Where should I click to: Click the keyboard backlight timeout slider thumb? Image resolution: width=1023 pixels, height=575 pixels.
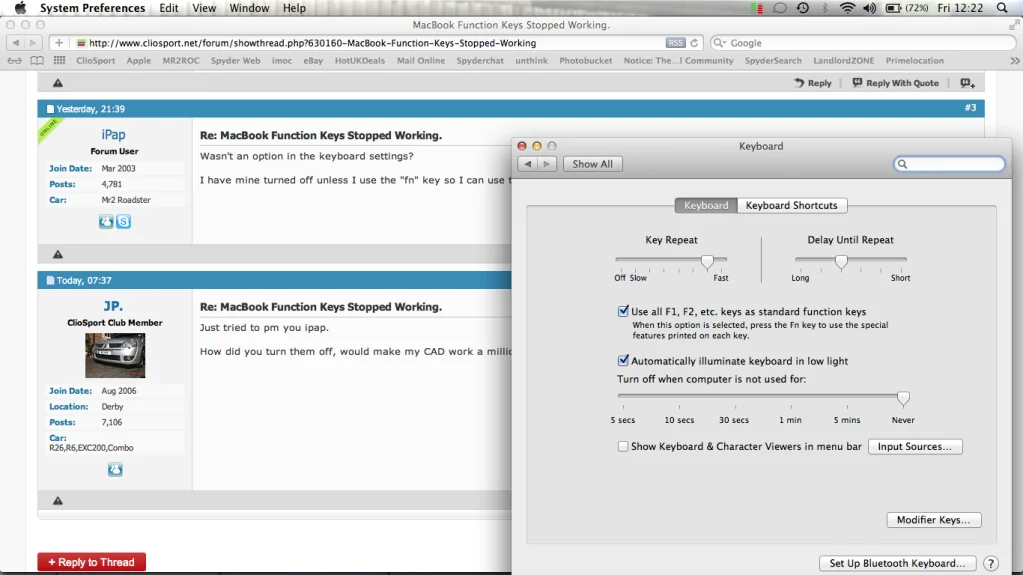pos(903,398)
